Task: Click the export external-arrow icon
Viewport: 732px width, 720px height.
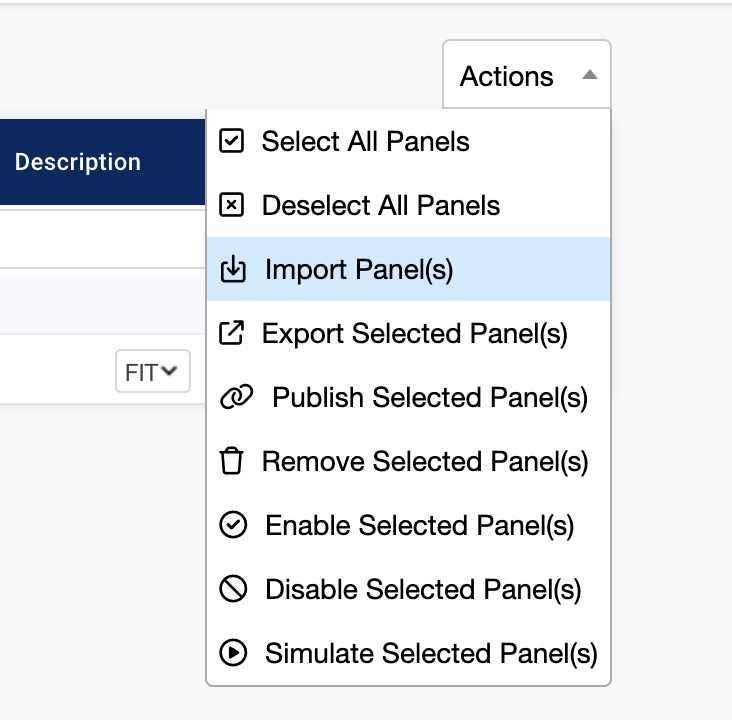Action: point(231,334)
